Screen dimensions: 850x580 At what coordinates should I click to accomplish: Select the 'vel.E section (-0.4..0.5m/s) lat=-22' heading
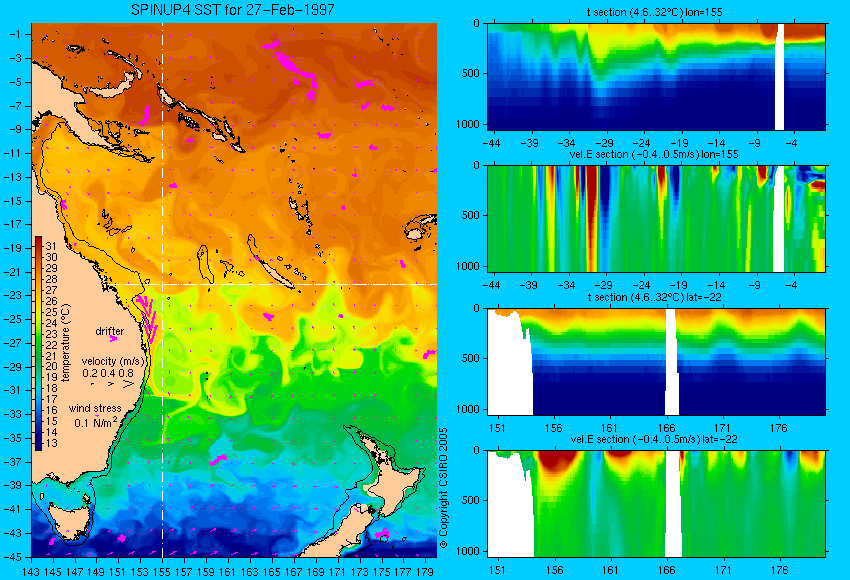point(654,439)
